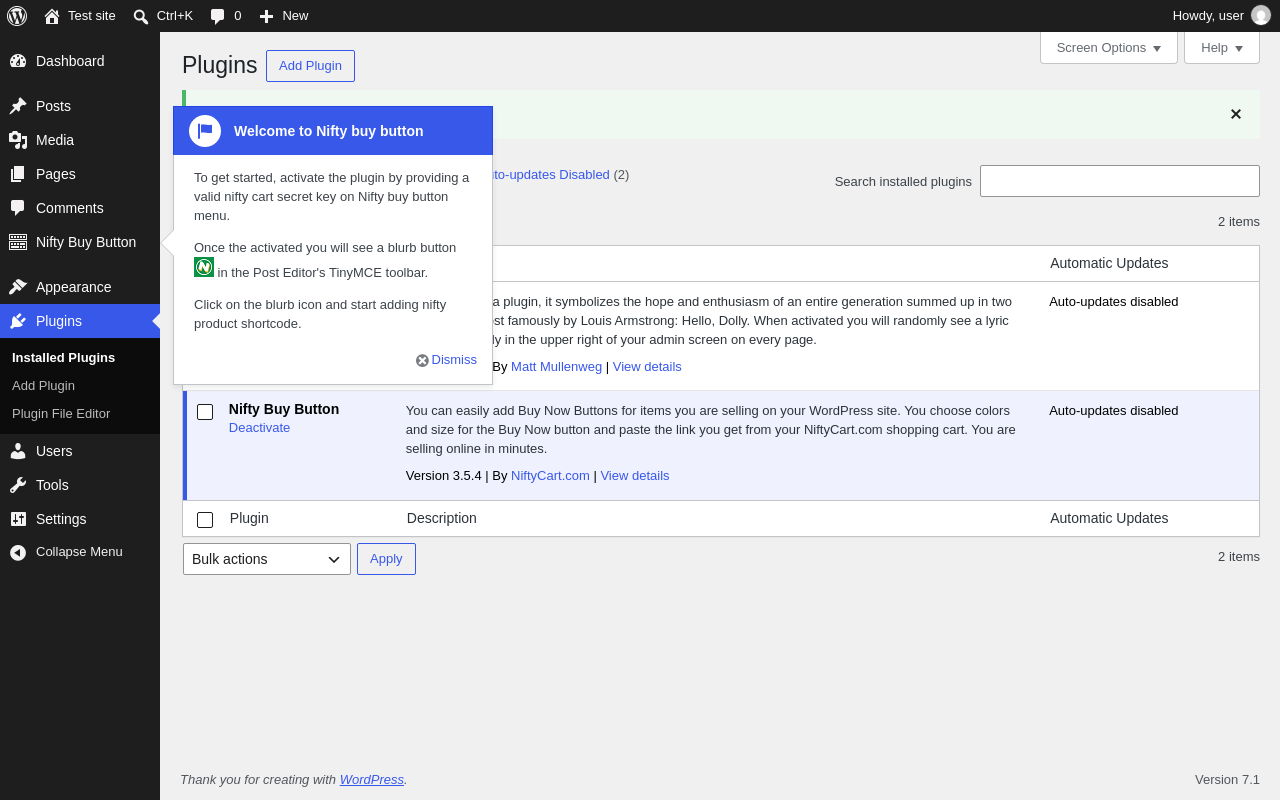Open Add Plugin submenu item
Viewport: 1280px width, 800px height.
[43, 386]
